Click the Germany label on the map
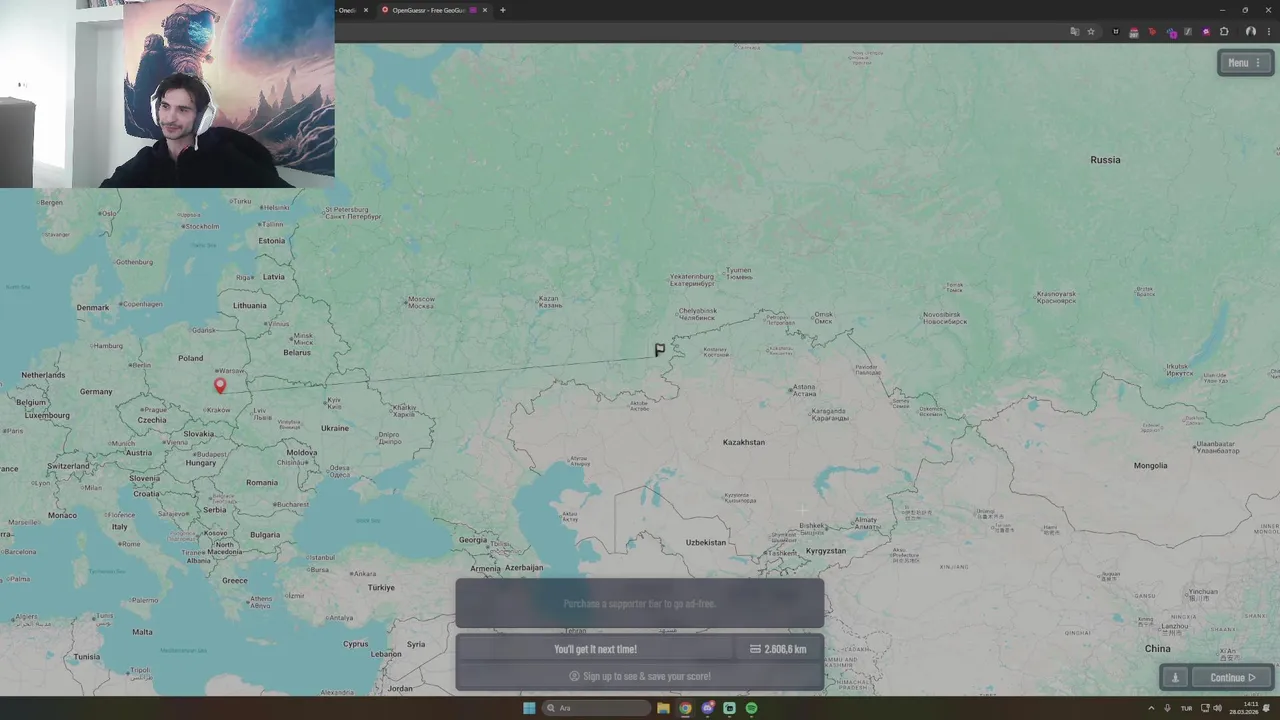Screen dimensions: 1280x720 coord(96,391)
